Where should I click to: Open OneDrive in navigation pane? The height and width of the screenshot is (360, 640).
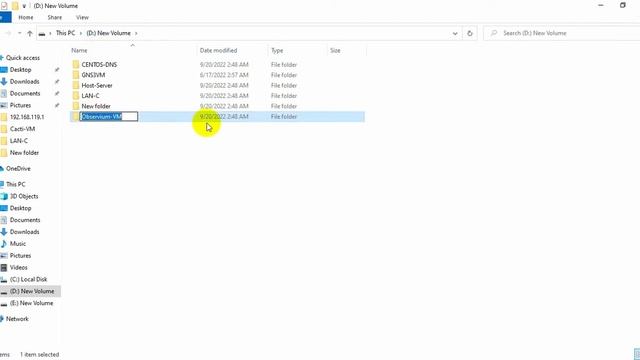click(x=18, y=169)
